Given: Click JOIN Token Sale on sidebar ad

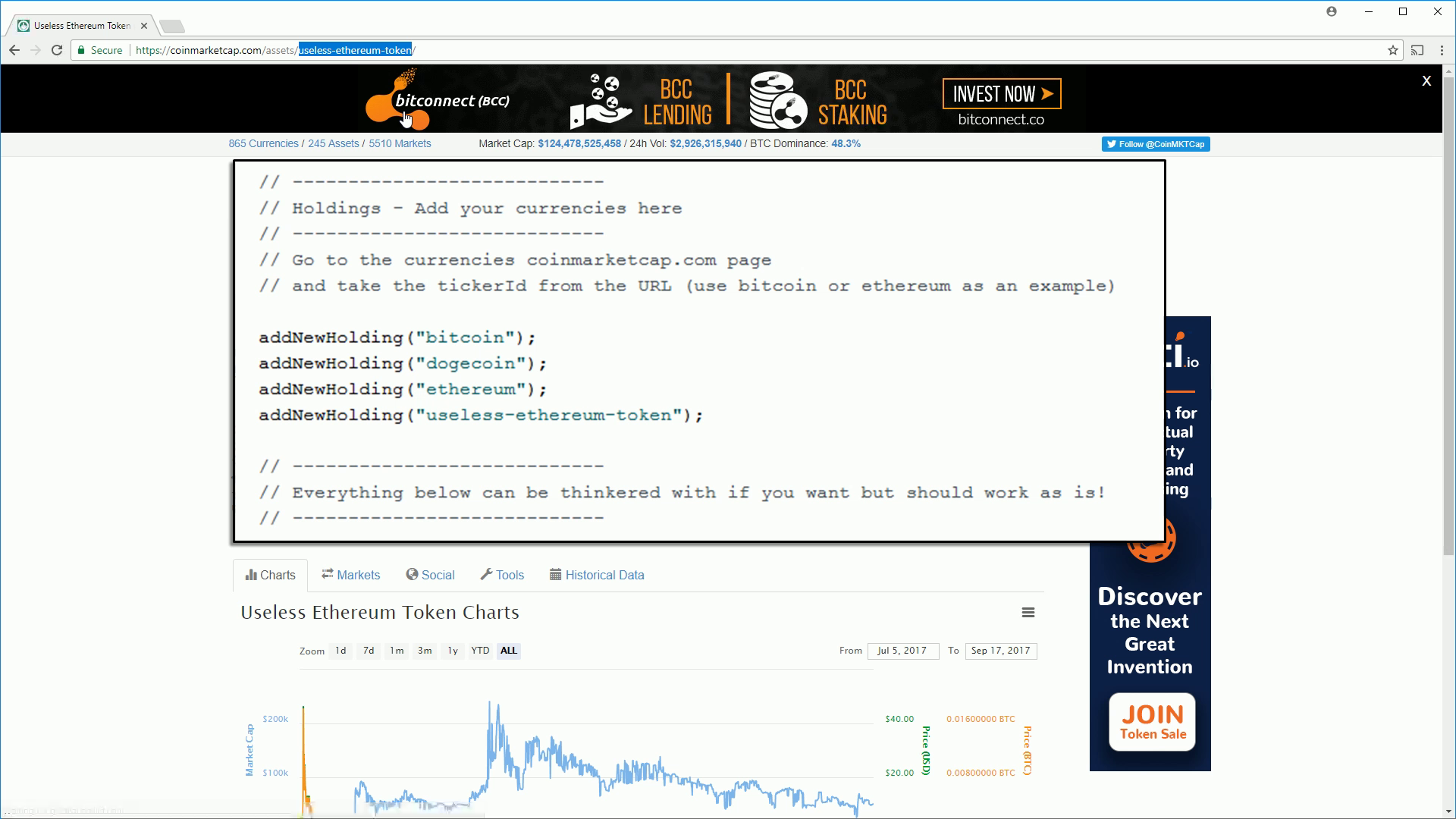Looking at the screenshot, I should (1153, 722).
